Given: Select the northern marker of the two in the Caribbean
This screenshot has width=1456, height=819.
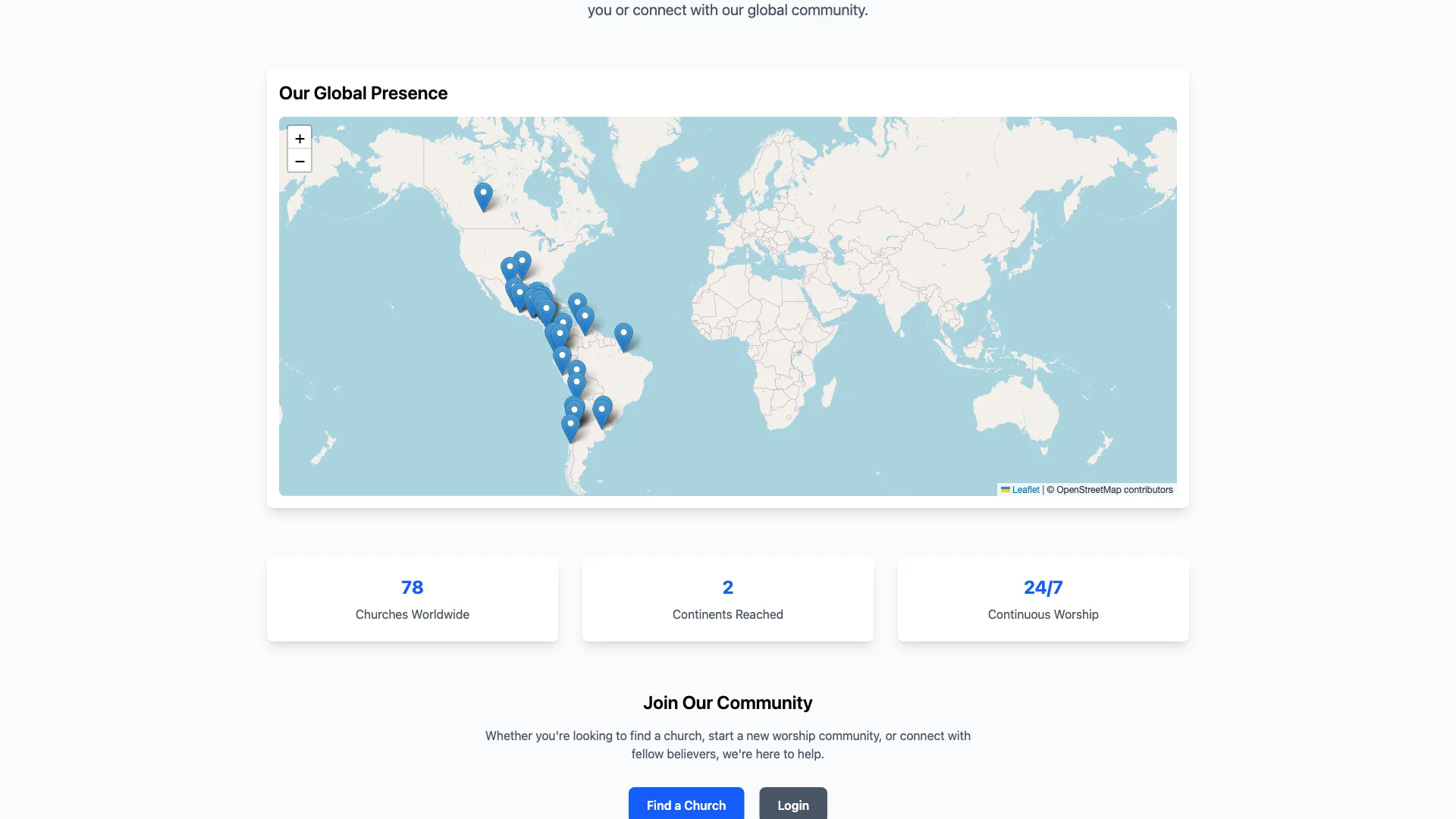Looking at the screenshot, I should pyautogui.click(x=577, y=303).
